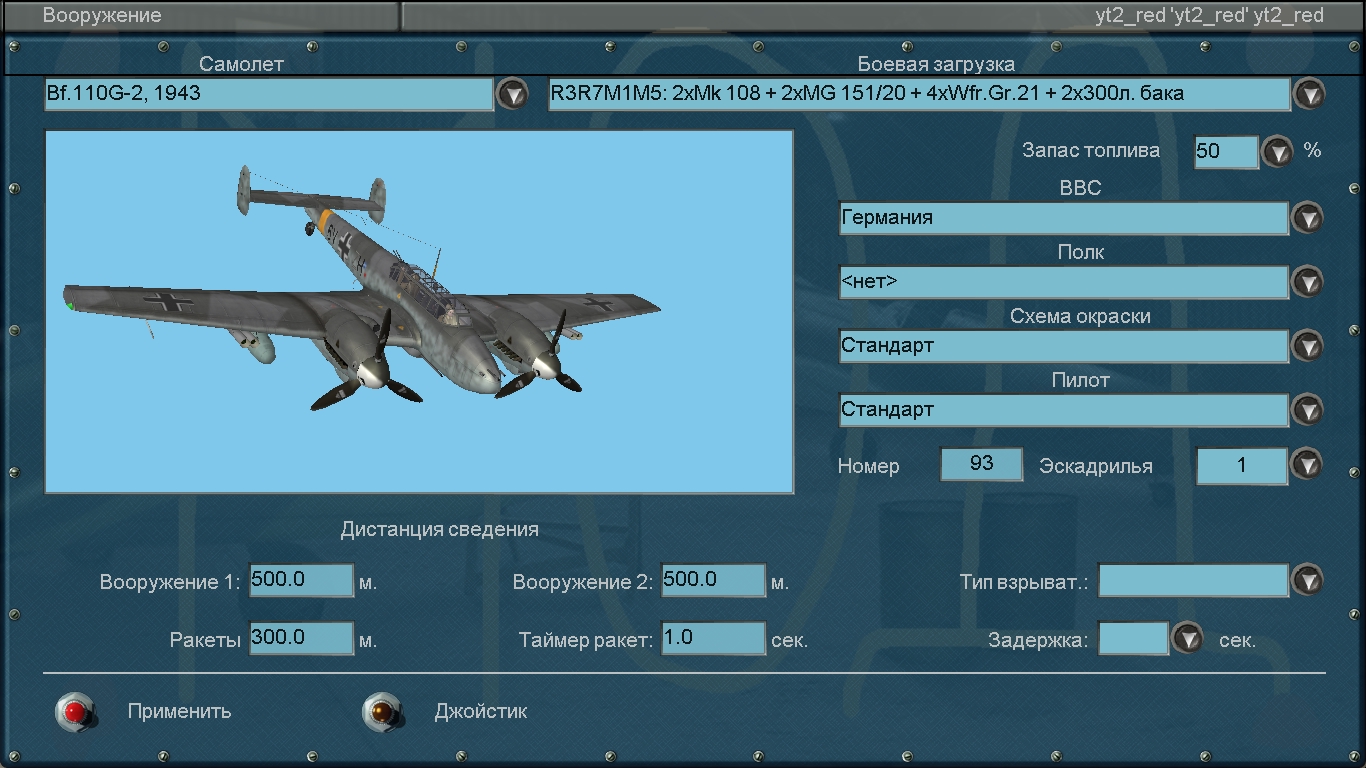The width and height of the screenshot is (1366, 768).
Task: Click the Схема окраски Стандарт field
Action: coord(1064,346)
